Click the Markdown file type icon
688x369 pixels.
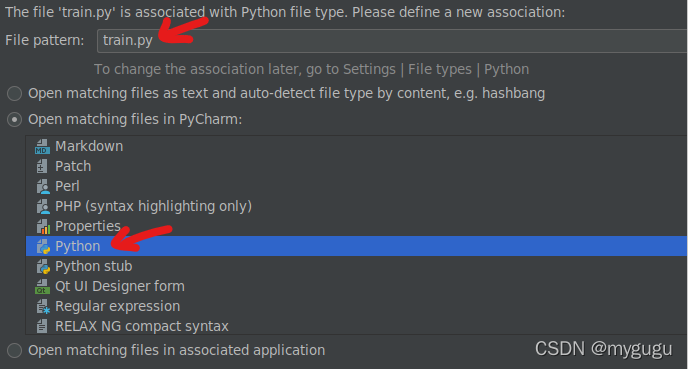point(43,147)
